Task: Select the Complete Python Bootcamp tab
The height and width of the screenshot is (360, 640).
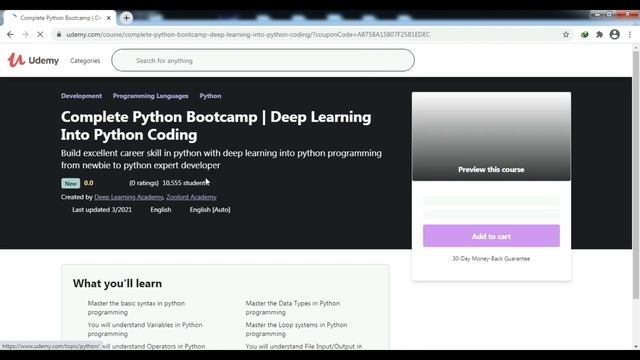Action: 60,18
